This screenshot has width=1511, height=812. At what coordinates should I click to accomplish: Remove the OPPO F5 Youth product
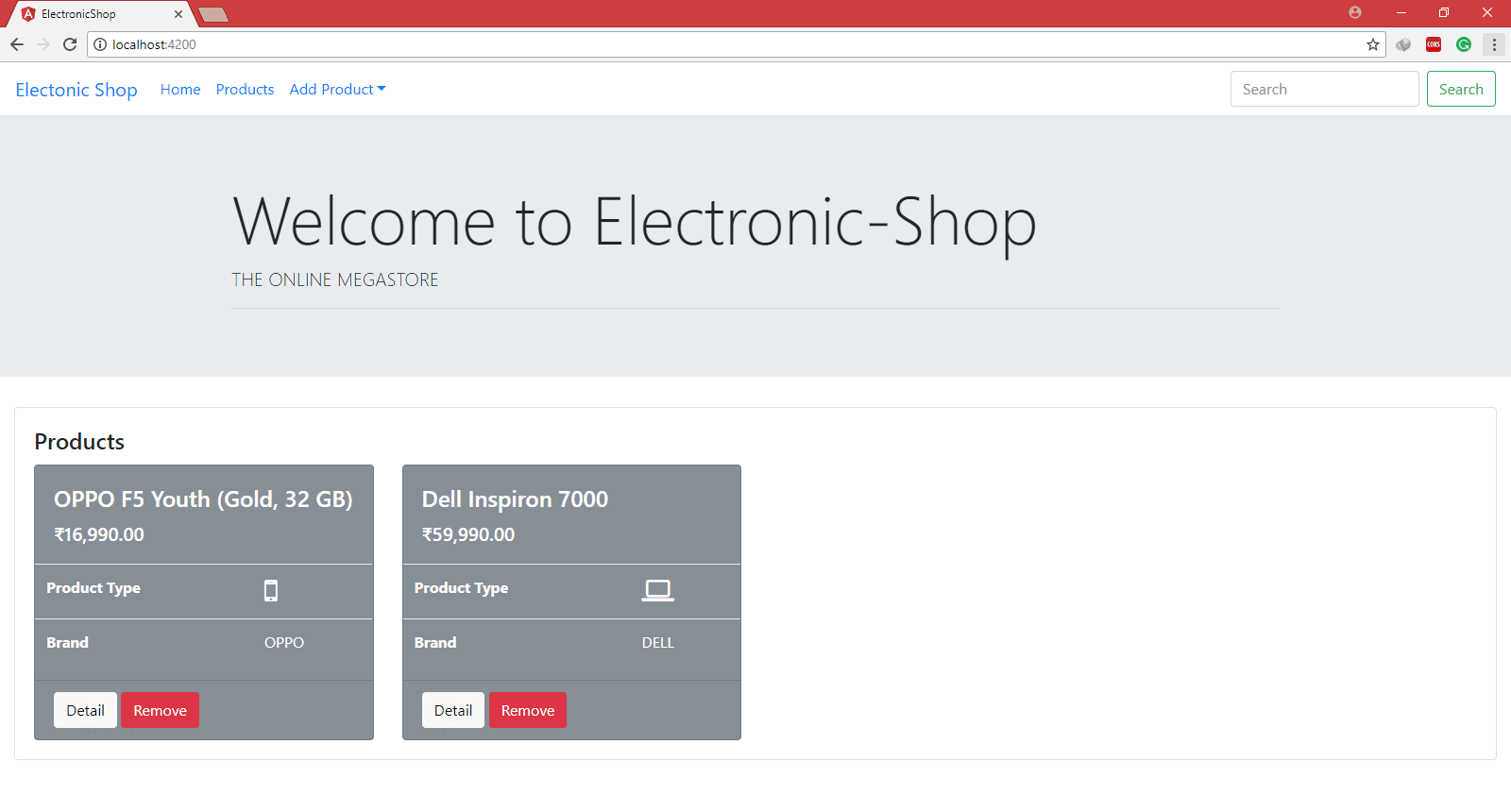point(160,710)
